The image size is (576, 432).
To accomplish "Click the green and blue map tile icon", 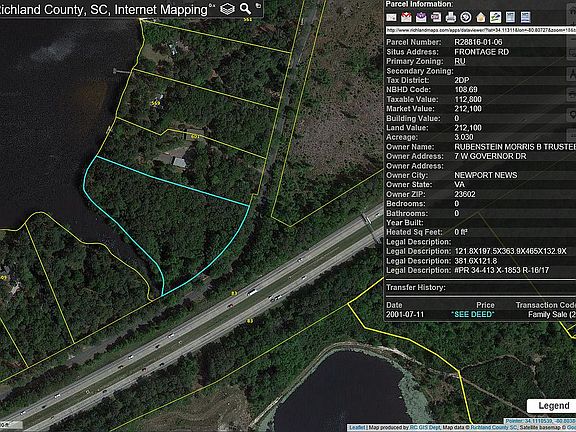I will coord(496,17).
